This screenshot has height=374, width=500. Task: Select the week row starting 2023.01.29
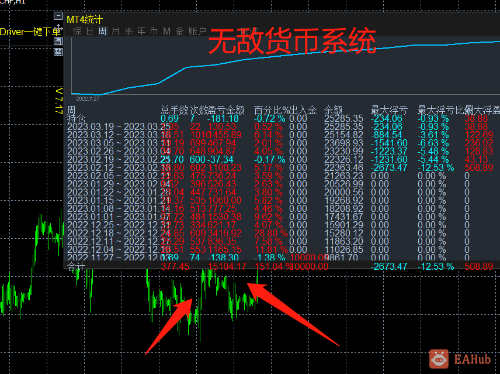(282, 184)
